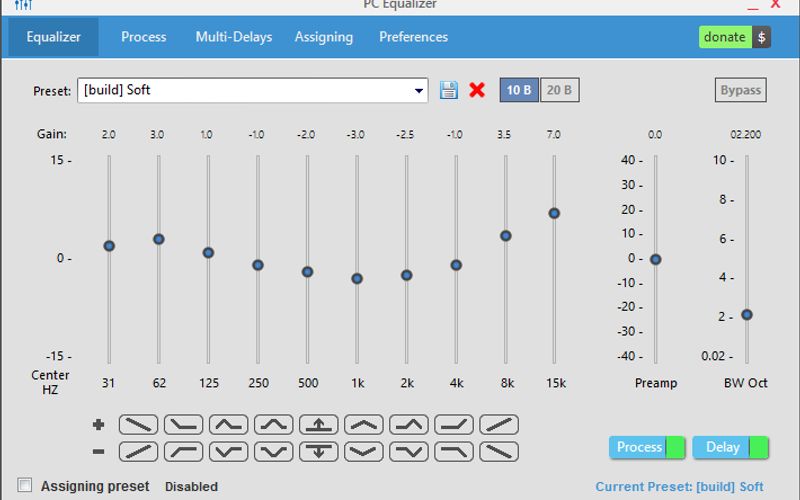
Task: Open the Process tab
Action: coord(143,37)
